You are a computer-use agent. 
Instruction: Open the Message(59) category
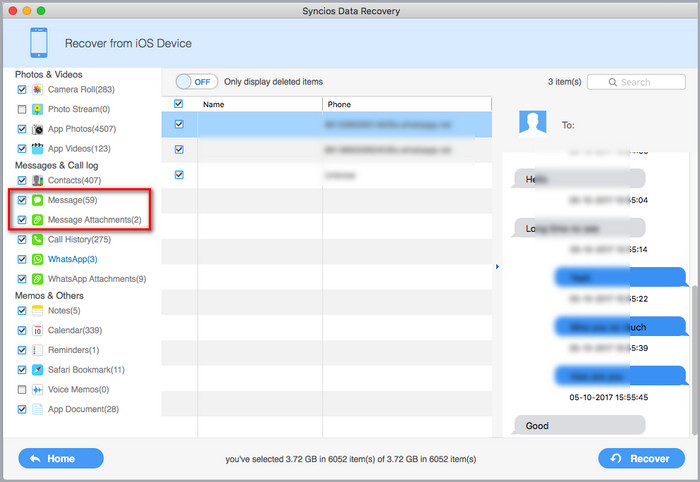72,200
